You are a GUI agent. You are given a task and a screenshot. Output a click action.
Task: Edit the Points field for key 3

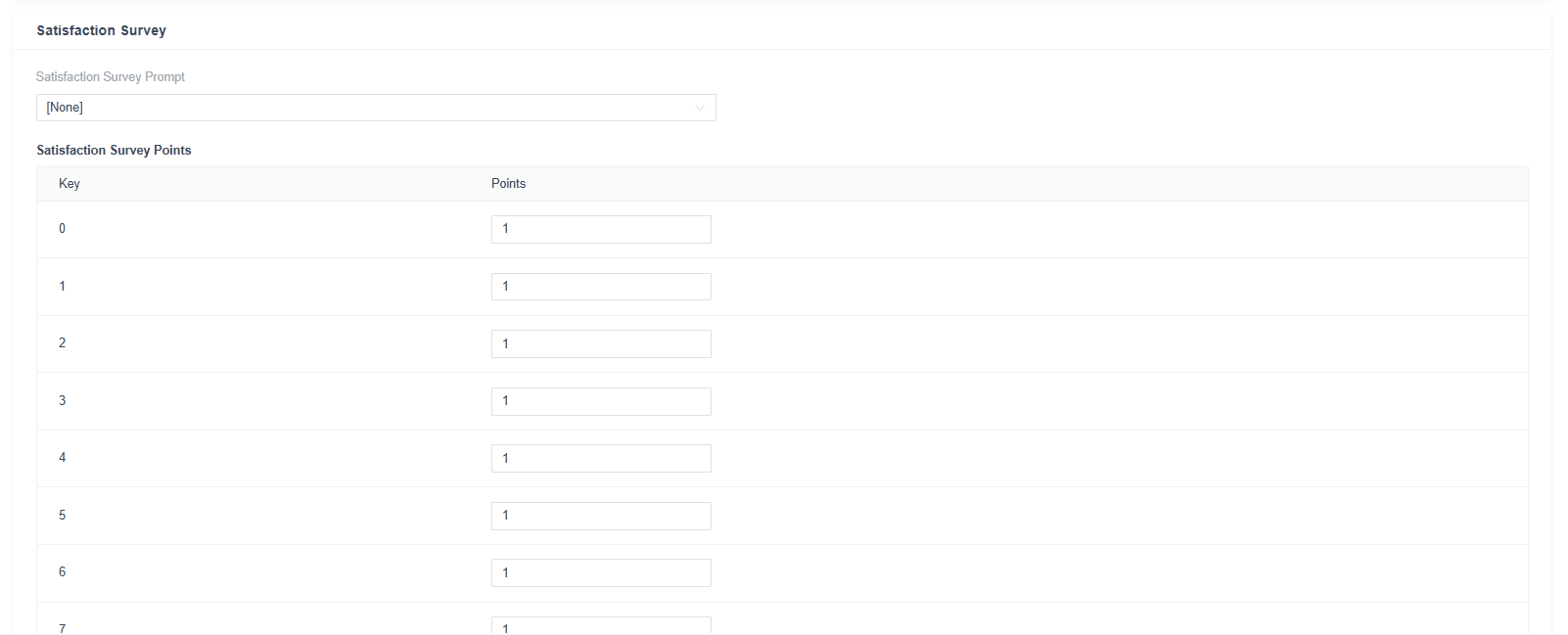[x=601, y=401]
